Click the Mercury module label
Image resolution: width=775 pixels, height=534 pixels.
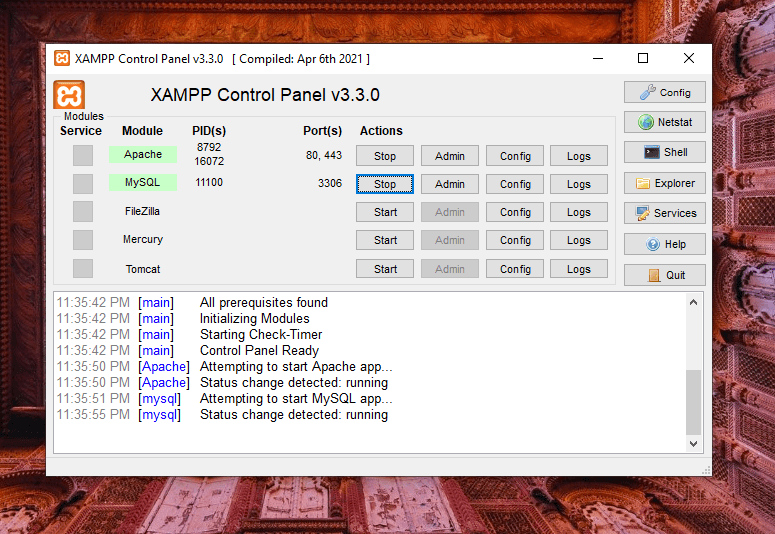(143, 239)
